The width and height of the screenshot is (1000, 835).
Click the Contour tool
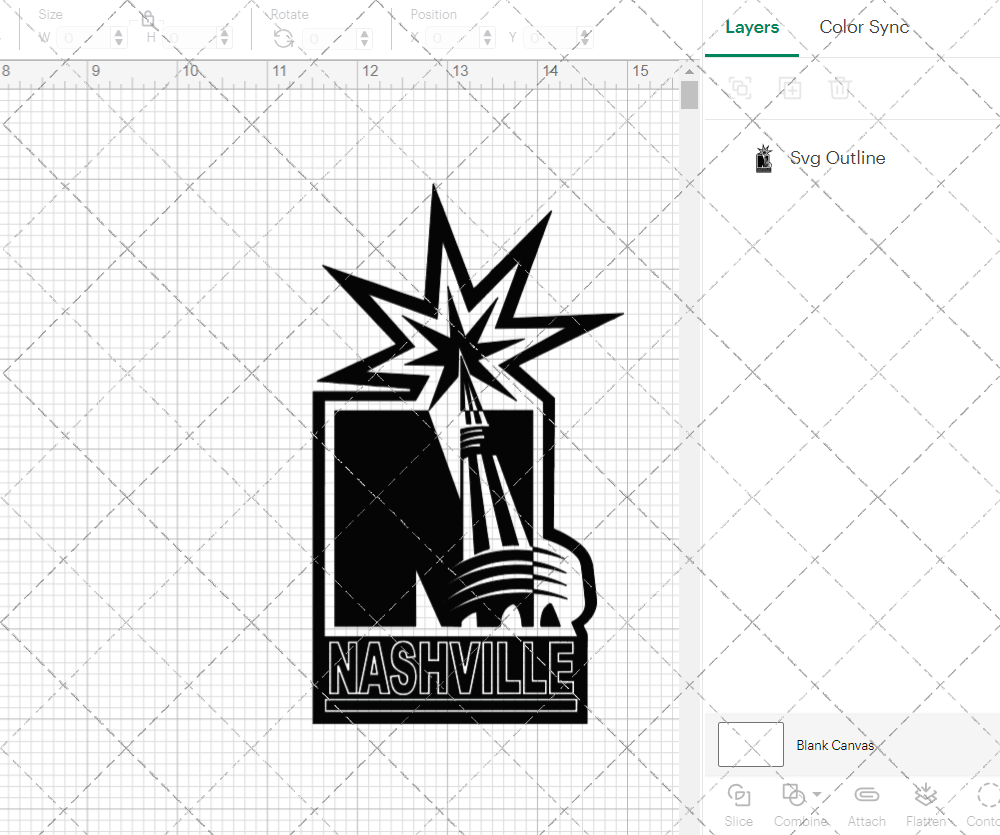click(985, 804)
